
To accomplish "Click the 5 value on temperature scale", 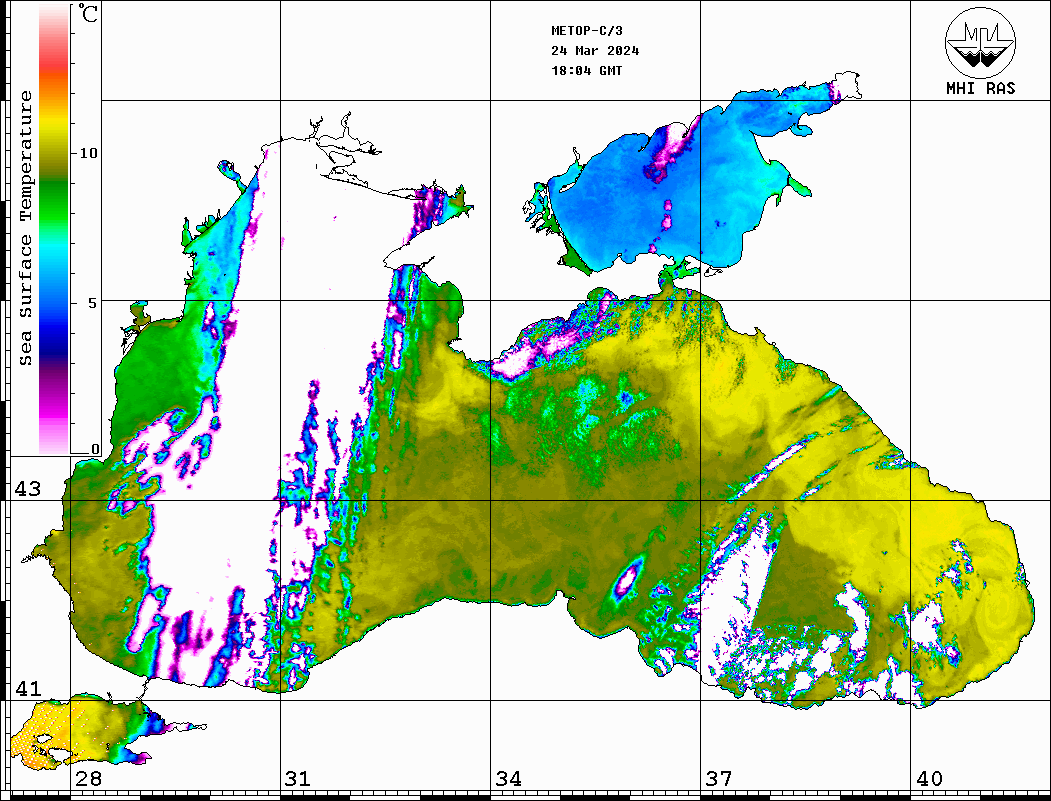I will (93, 303).
